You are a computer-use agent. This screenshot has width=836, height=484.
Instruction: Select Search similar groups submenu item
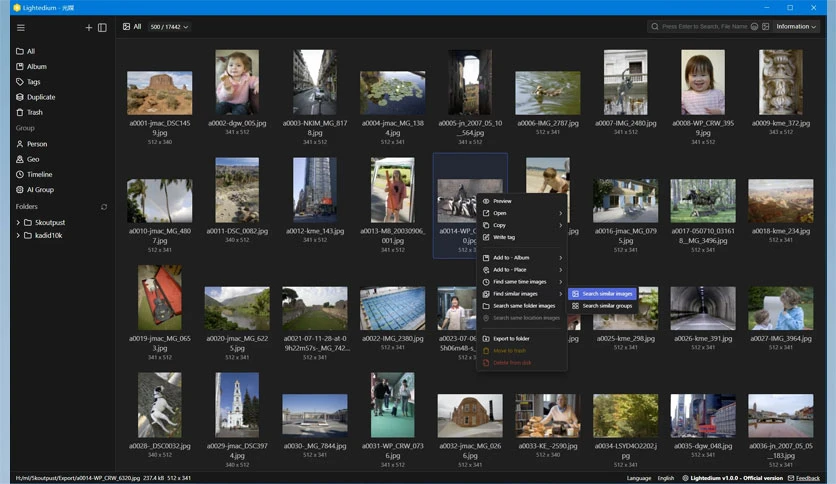(602, 306)
